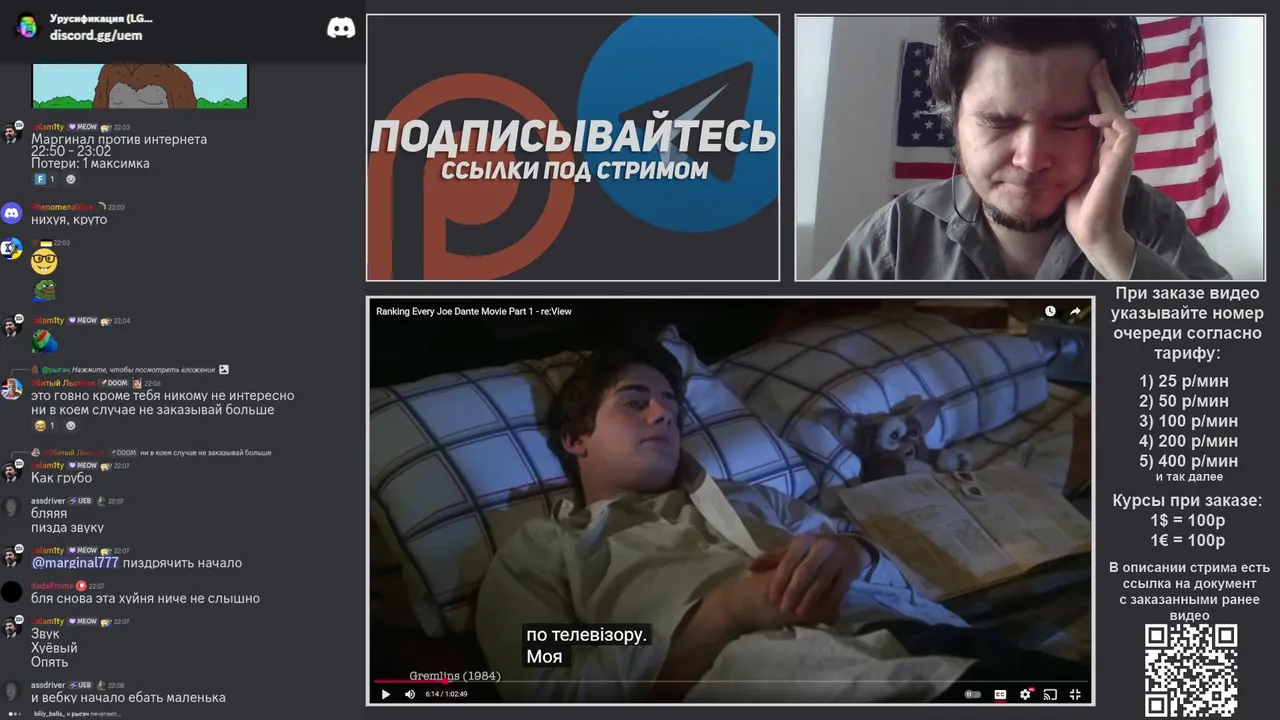Click the message 'Маргинал против интернета'
The height and width of the screenshot is (720, 1280).
pos(119,140)
